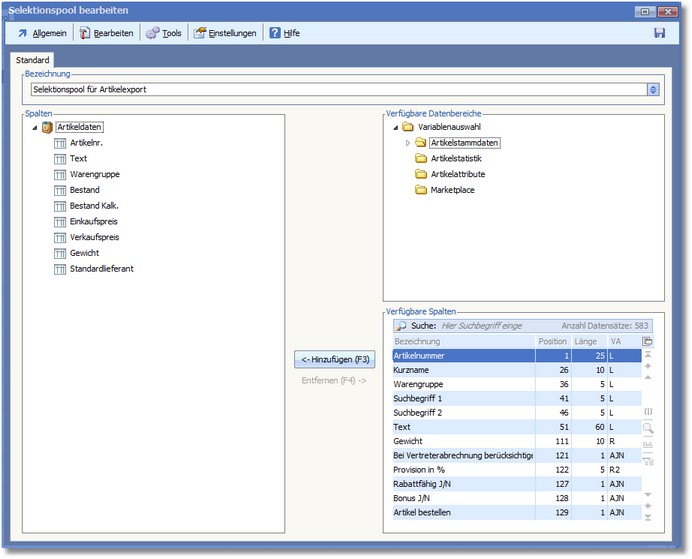Image resolution: width=692 pixels, height=559 pixels.
Task: Click the magnifier icon in the Suche bar
Action: click(x=400, y=326)
